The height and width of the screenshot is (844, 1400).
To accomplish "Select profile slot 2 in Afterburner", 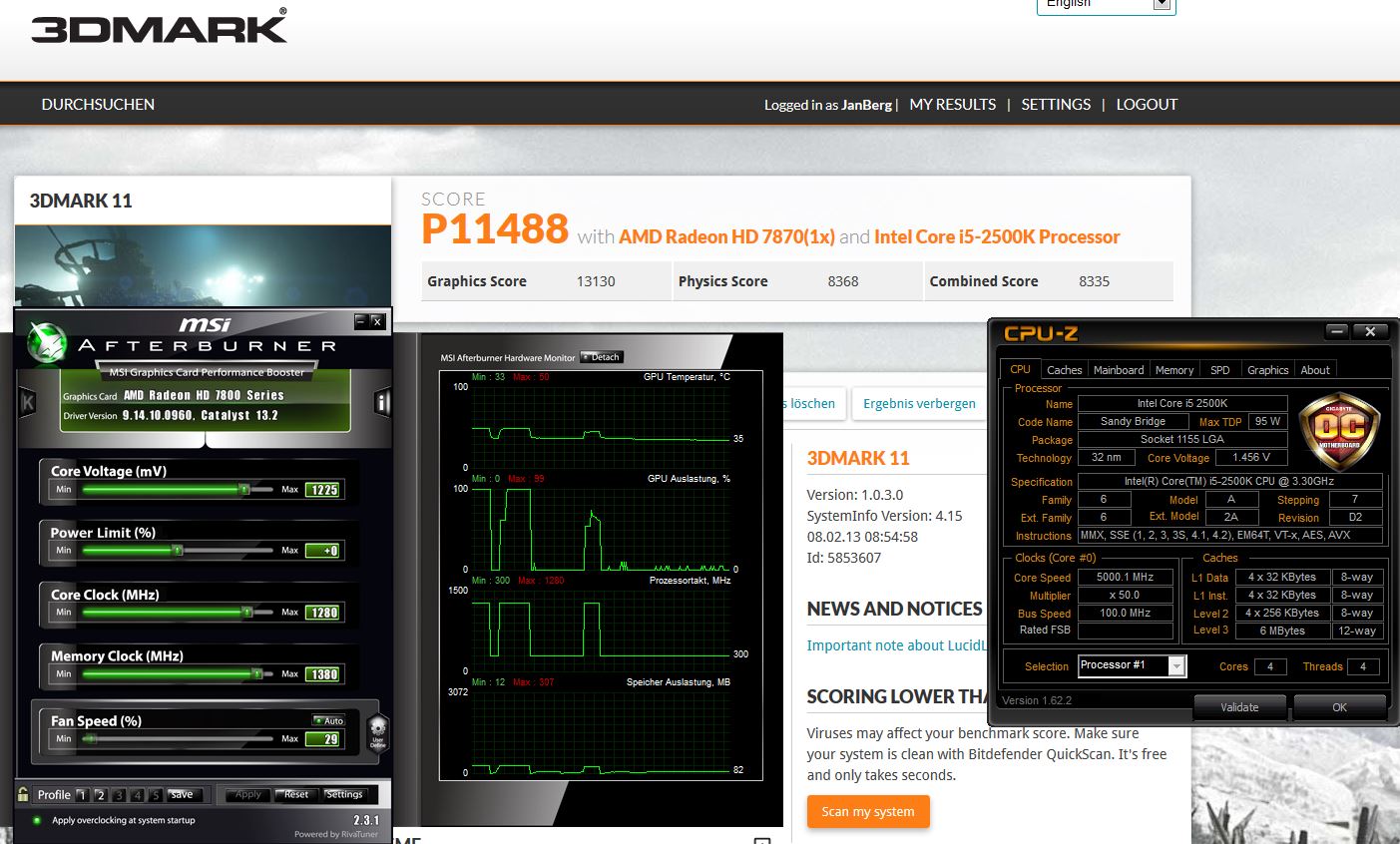I will [101, 795].
